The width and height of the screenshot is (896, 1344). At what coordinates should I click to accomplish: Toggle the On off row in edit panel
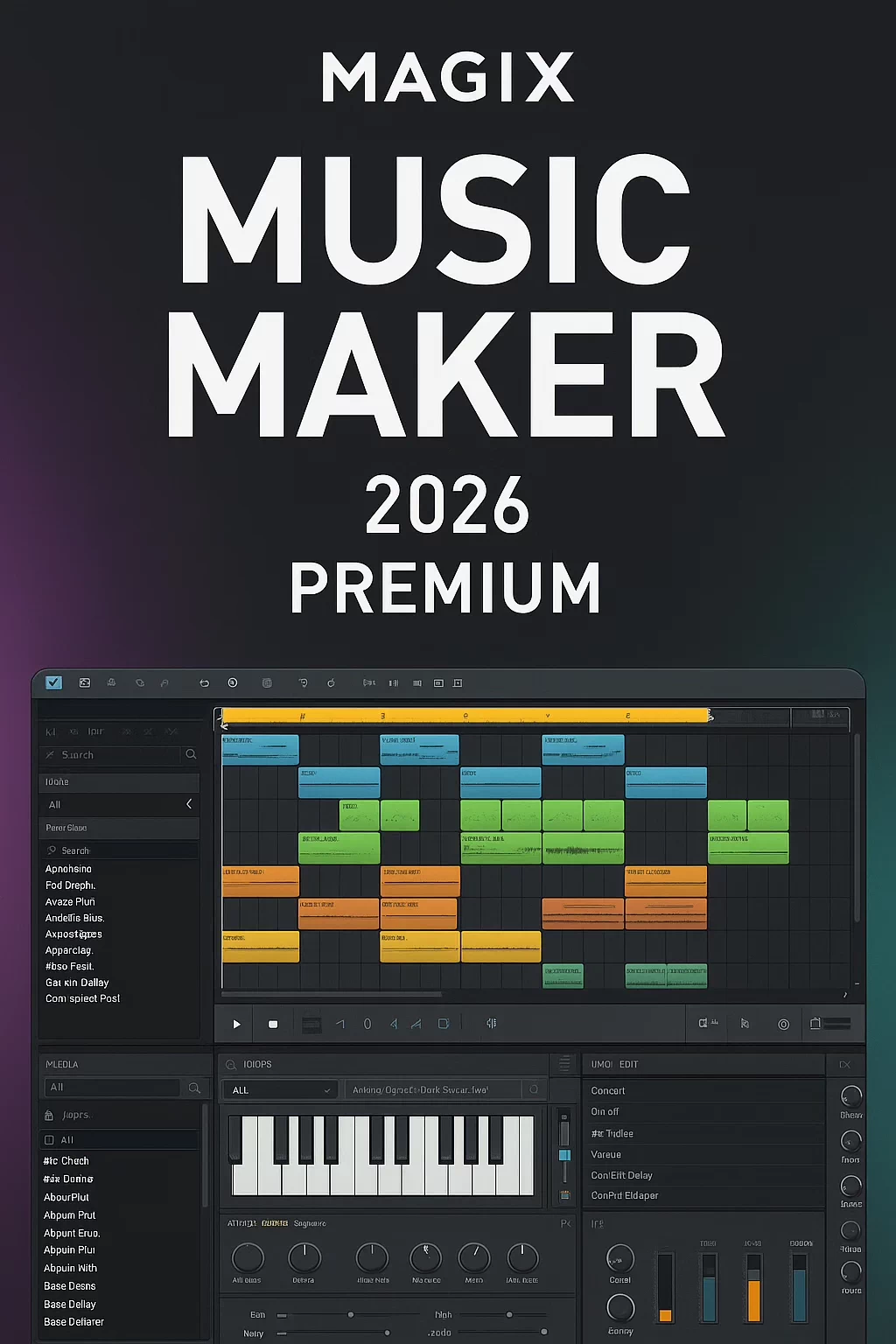tap(703, 1111)
